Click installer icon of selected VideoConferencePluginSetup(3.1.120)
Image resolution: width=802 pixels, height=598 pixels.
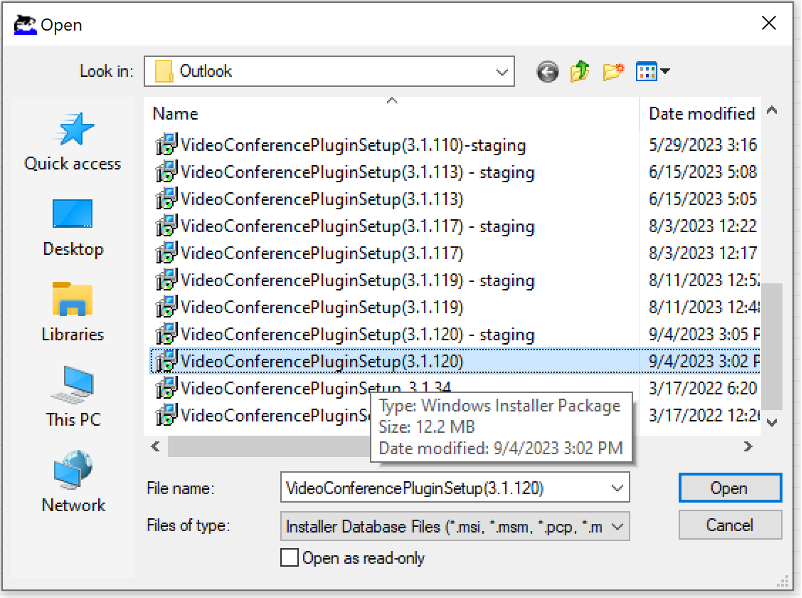tap(166, 361)
